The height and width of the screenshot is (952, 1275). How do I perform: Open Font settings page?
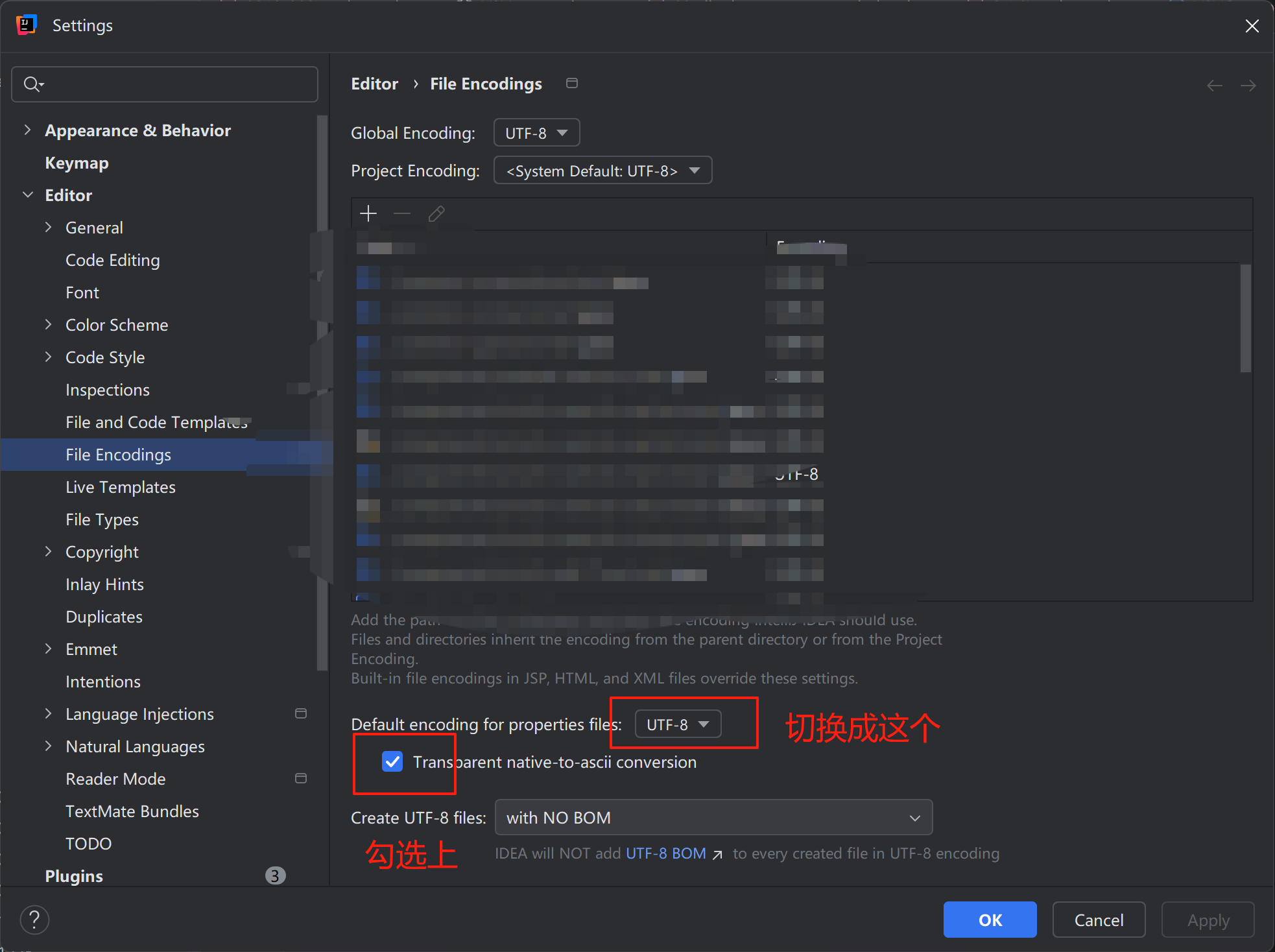pyautogui.click(x=82, y=292)
